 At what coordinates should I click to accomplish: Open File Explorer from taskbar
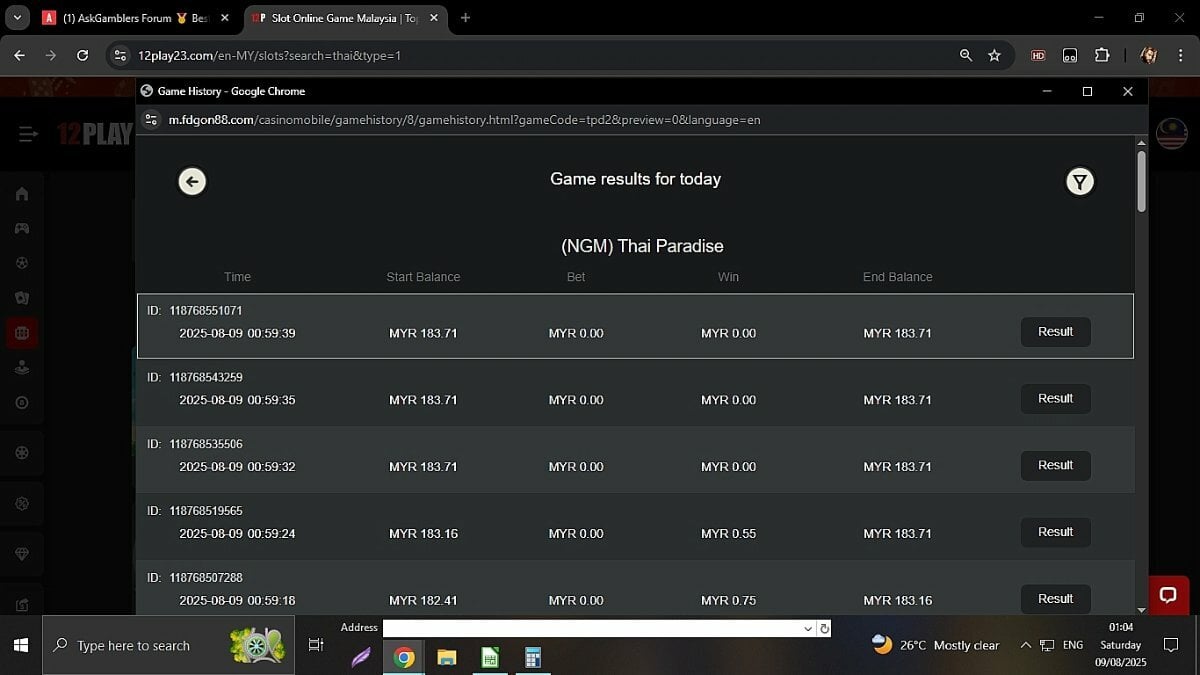(x=447, y=657)
